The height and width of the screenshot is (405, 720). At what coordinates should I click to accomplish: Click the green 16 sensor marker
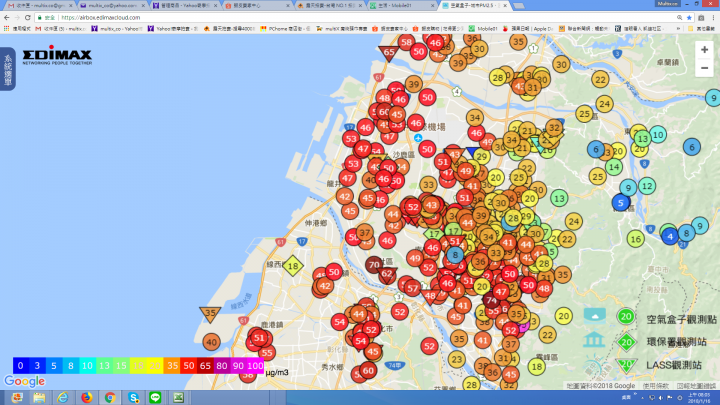636,239
